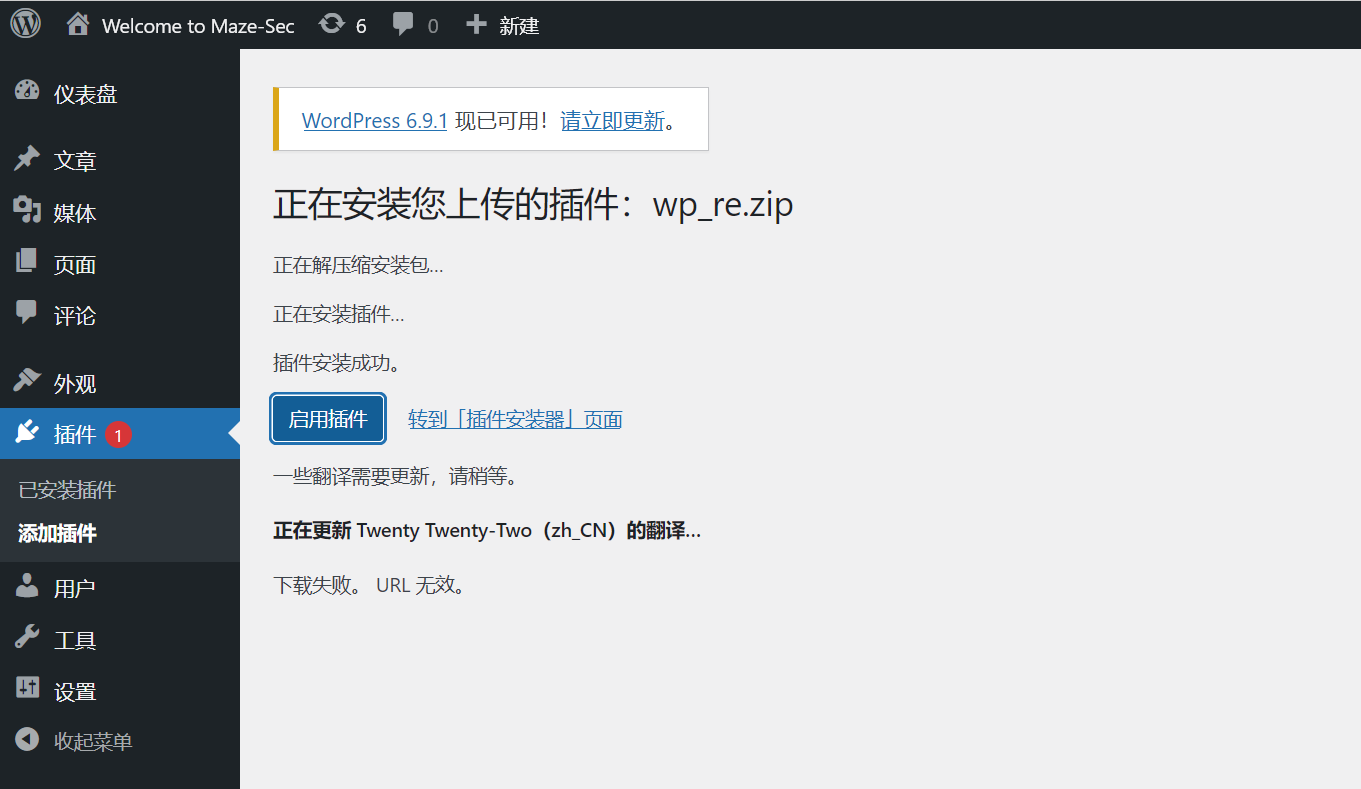
Task: Follow the 转到「插件安装器」页面 link
Action: 515,419
